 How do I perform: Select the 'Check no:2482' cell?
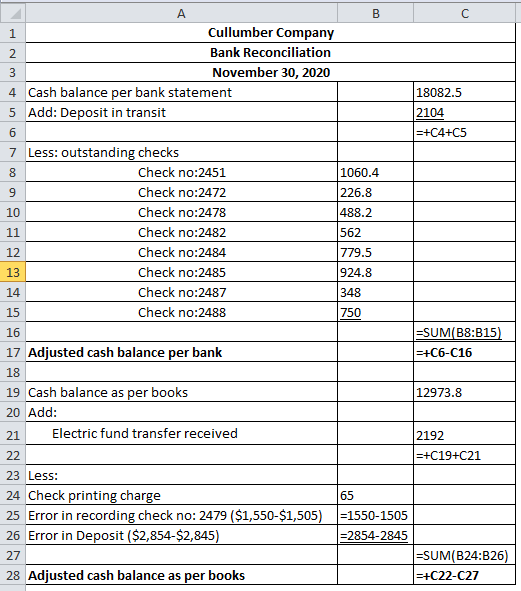point(181,232)
